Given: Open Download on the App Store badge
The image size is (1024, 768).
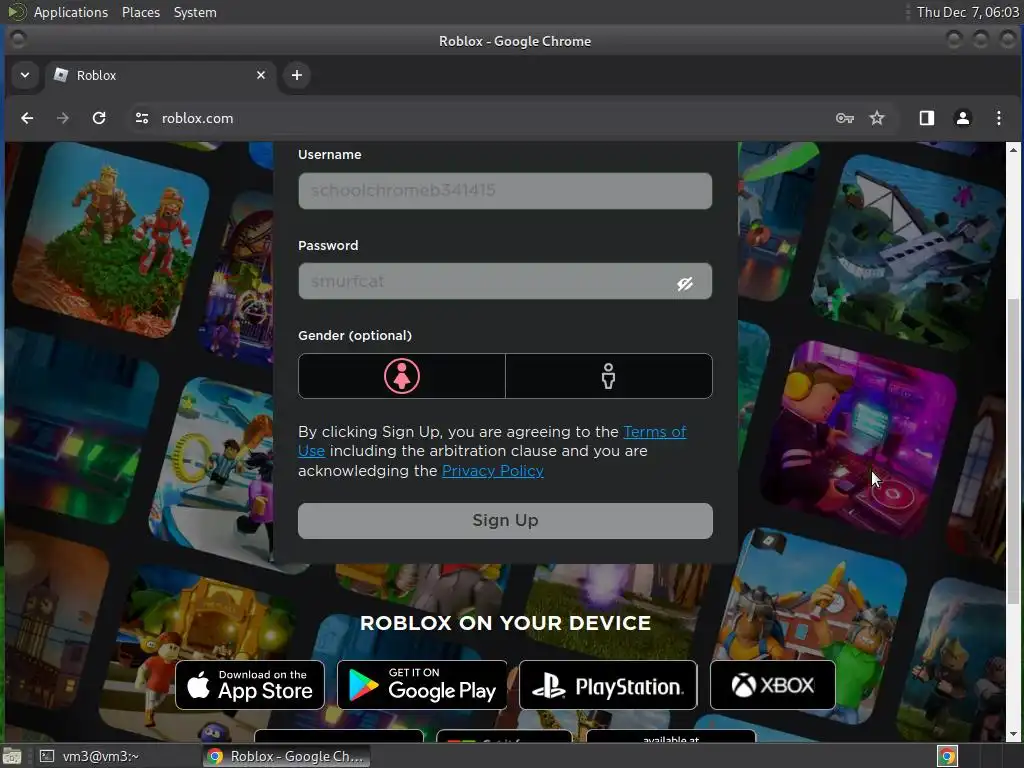Looking at the screenshot, I should (250, 685).
